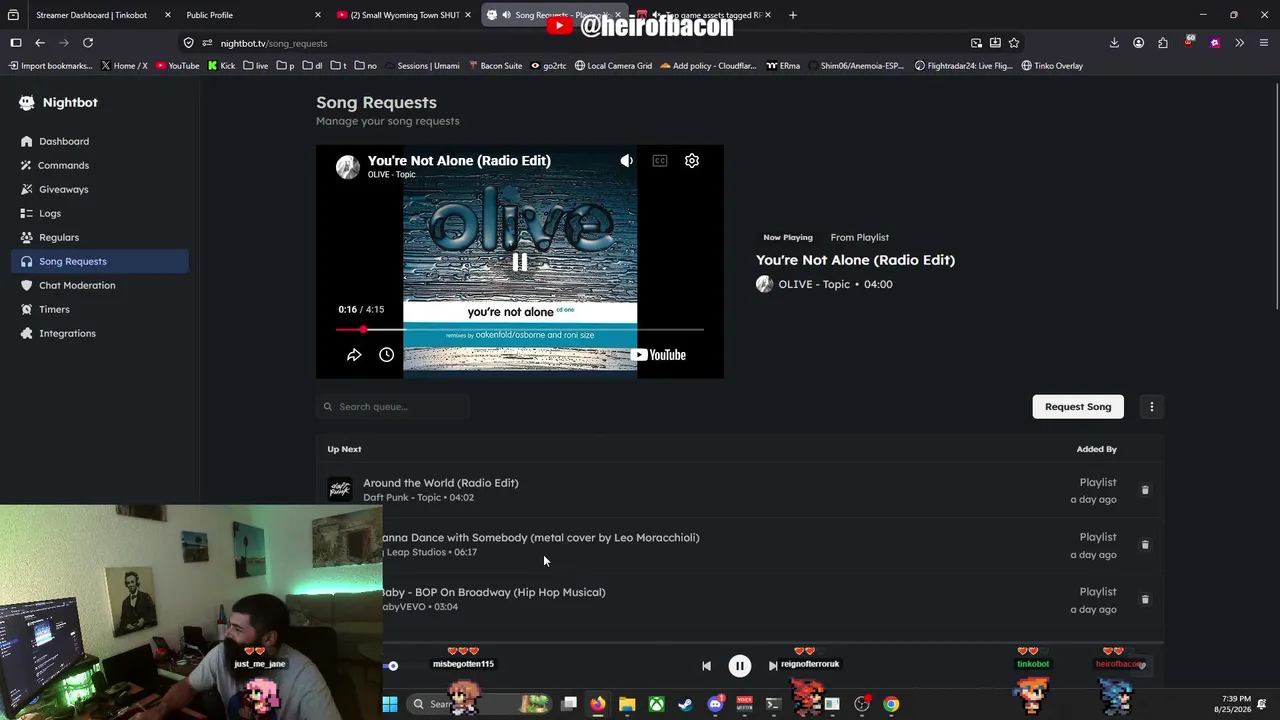Delete Around the World from queue

coord(1145,490)
